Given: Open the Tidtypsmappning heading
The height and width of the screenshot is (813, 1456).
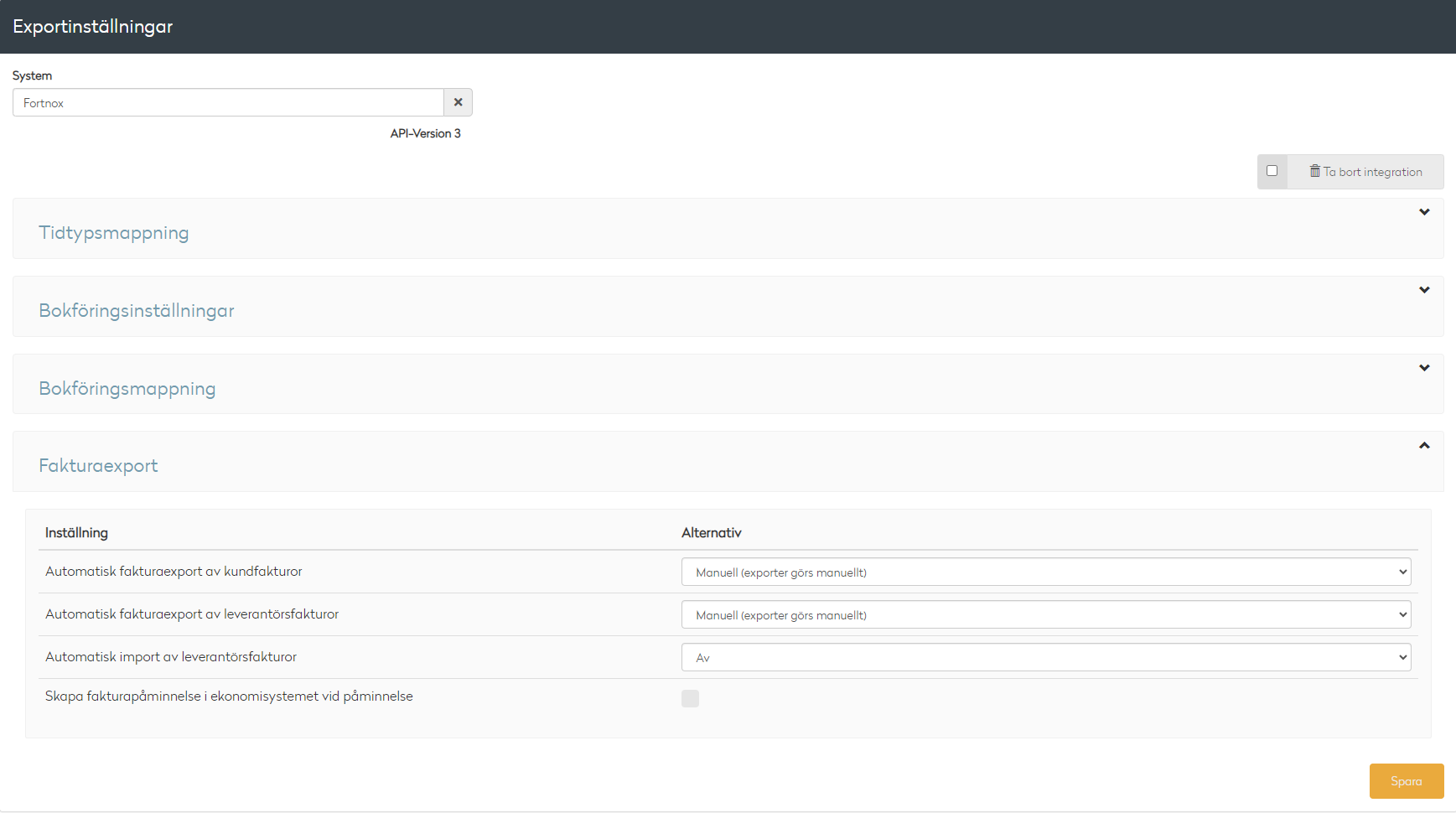Looking at the screenshot, I should point(114,232).
